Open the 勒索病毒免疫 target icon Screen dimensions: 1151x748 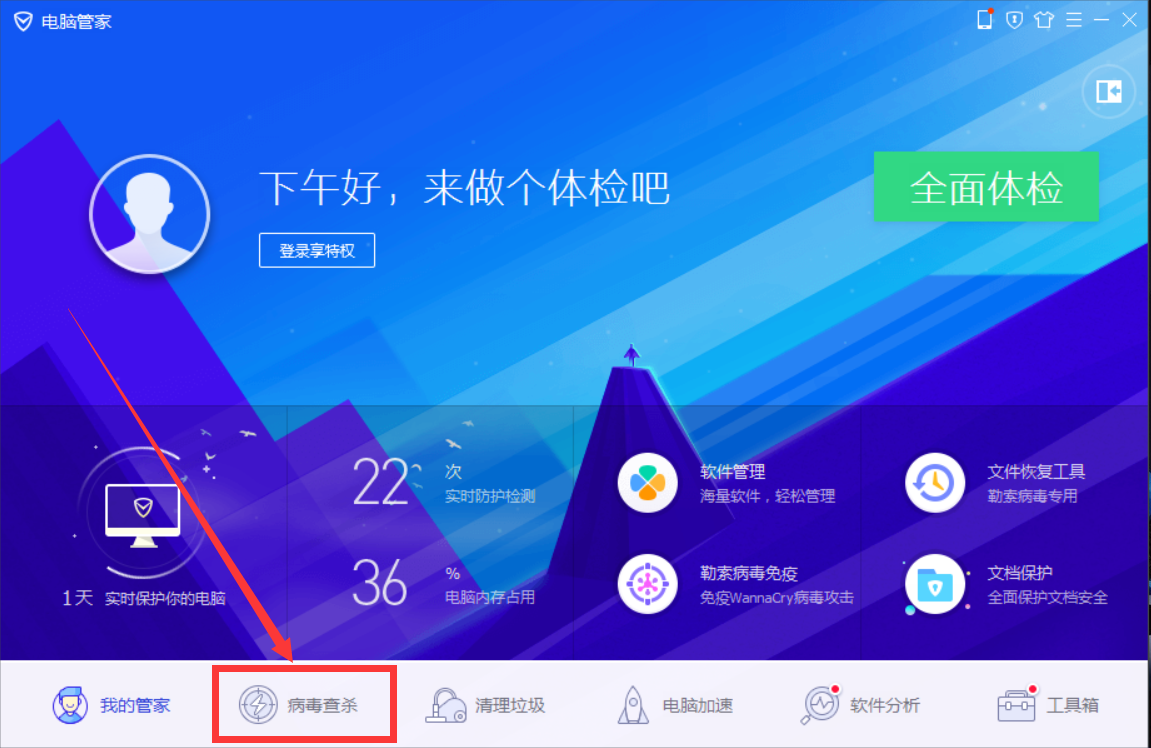click(x=647, y=584)
